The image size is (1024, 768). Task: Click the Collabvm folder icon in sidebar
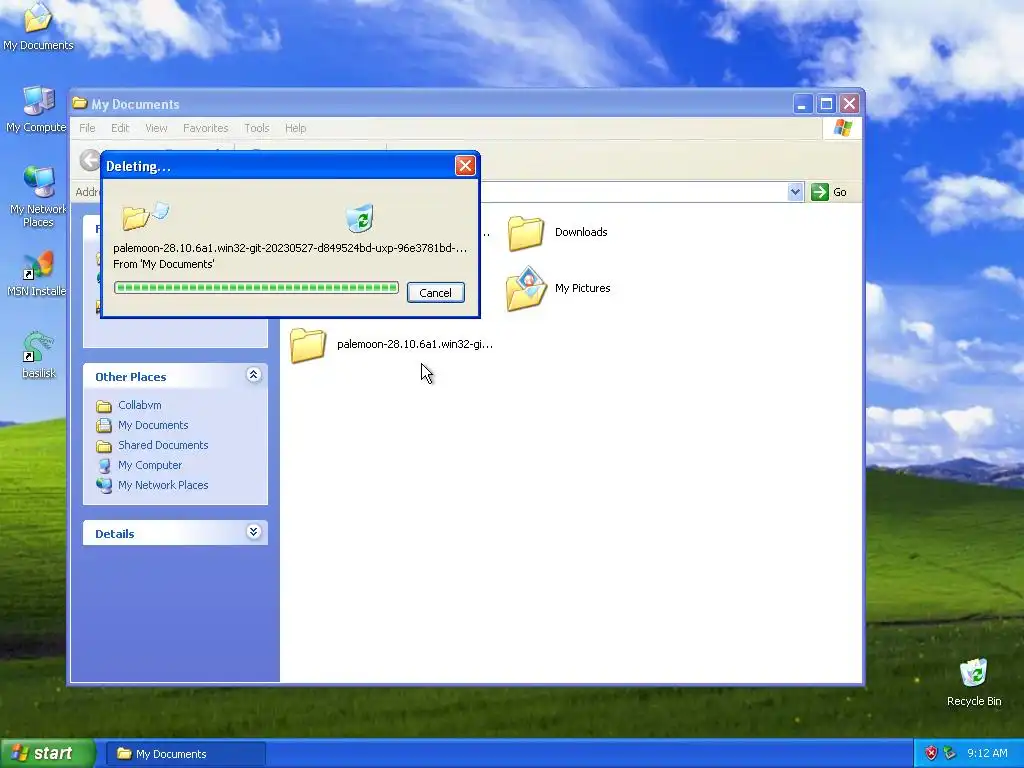[104, 406]
